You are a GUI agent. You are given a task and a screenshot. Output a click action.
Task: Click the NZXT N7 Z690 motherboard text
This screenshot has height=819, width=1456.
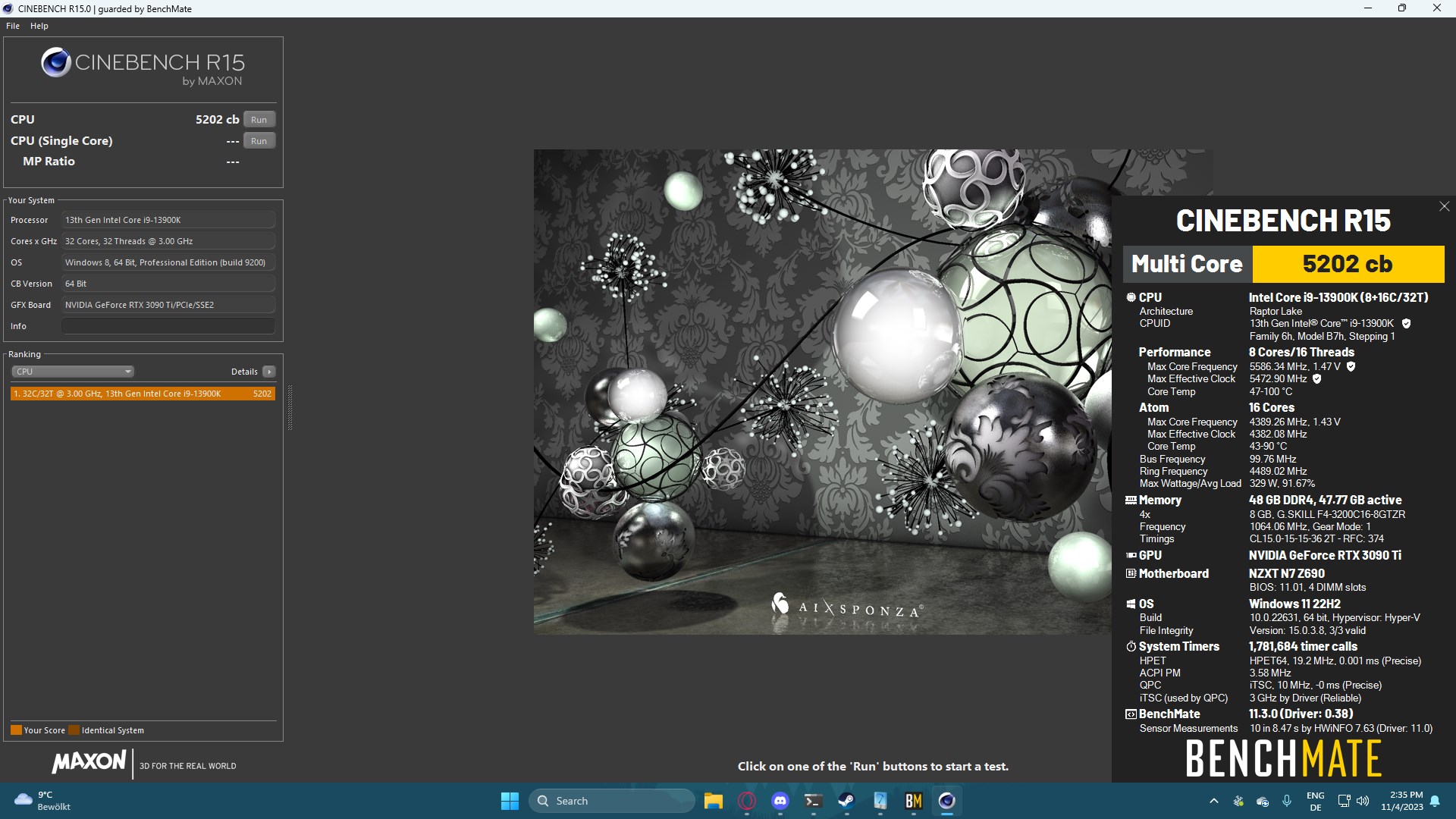[x=1287, y=574]
